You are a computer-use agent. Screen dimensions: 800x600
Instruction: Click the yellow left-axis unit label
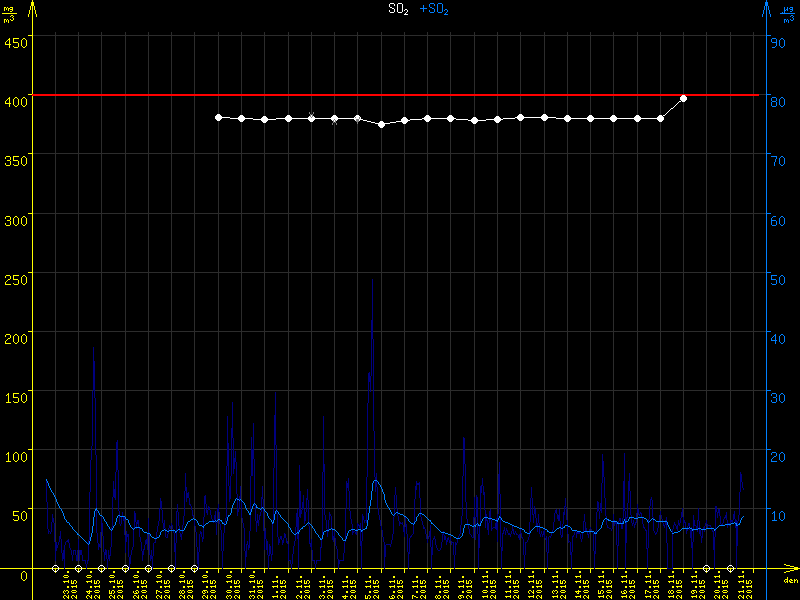tap(8, 12)
